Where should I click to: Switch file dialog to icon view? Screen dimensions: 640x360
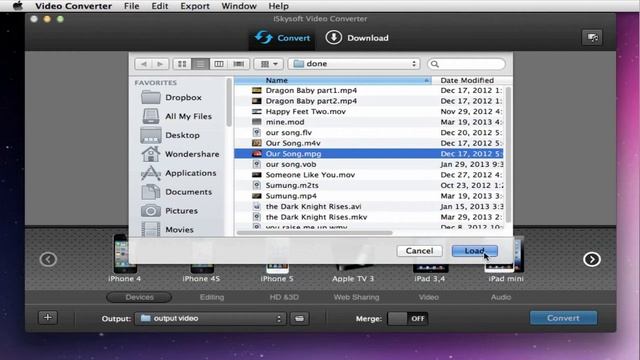click(182, 64)
